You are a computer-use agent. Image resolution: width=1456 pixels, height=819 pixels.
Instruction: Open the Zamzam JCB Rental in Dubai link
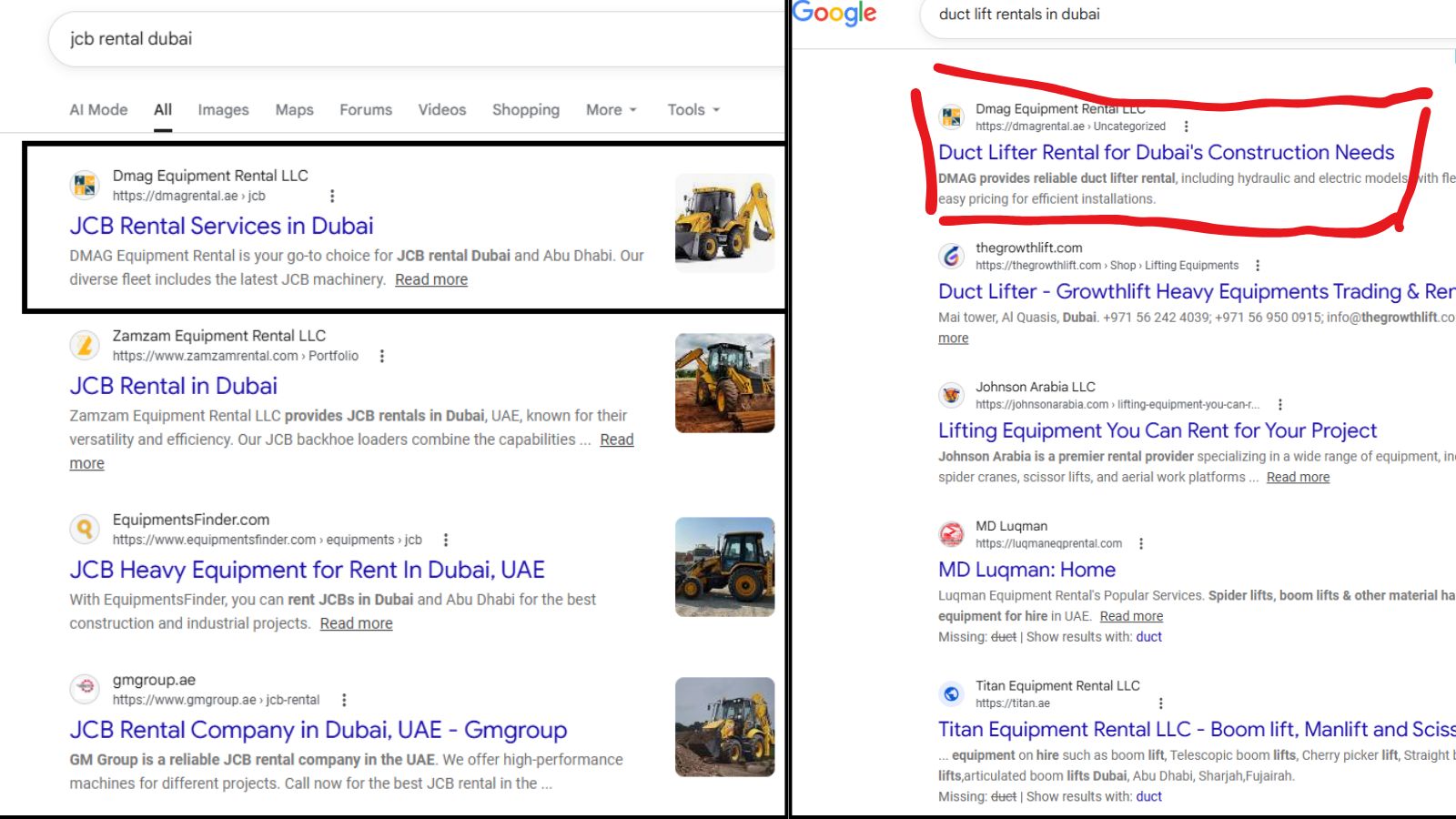(x=173, y=386)
